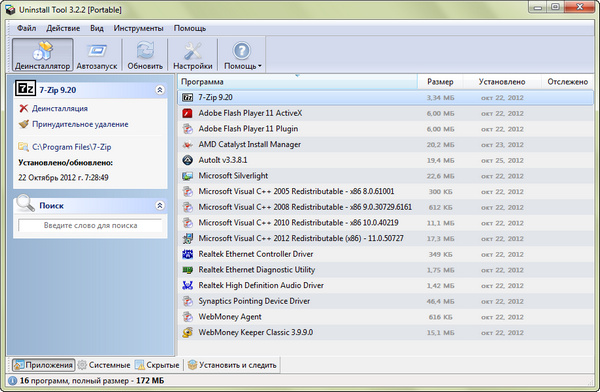The width and height of the screenshot is (600, 392).
Task: Switch to the Системные tab
Action: pyautogui.click(x=104, y=365)
